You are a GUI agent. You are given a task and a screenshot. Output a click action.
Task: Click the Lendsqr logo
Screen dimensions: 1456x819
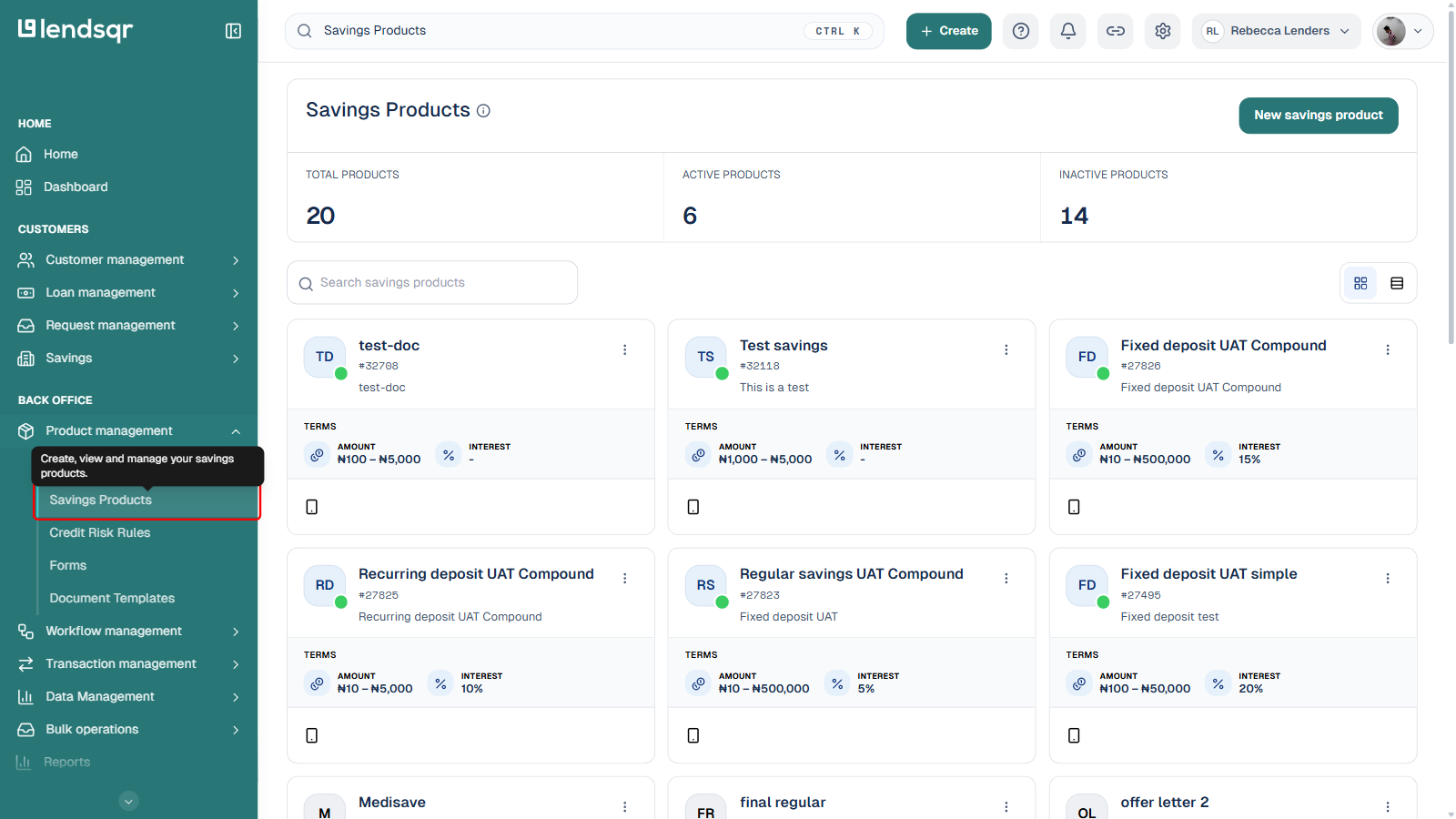pos(76,30)
